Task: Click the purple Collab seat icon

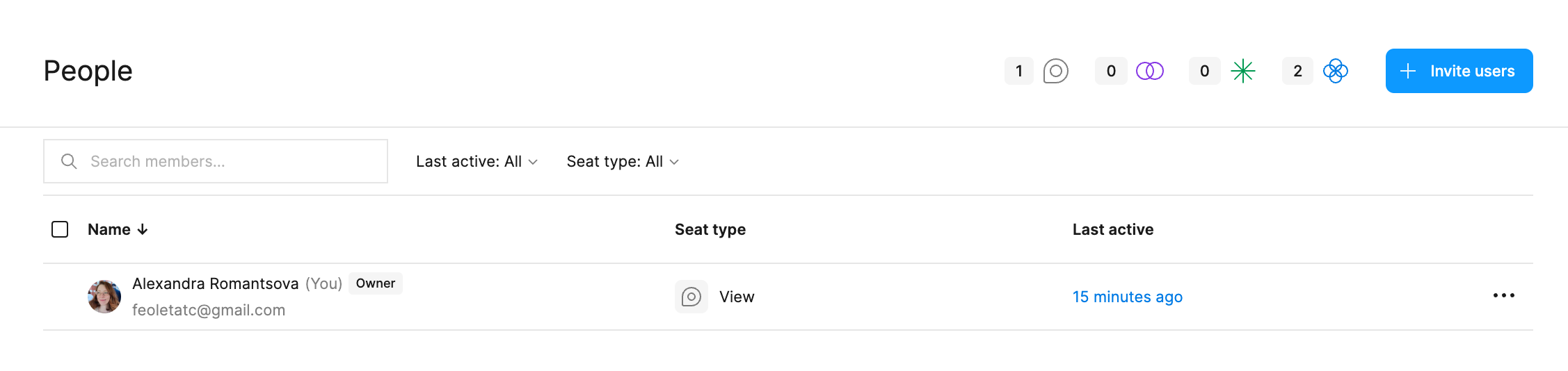Action: 1149,71
